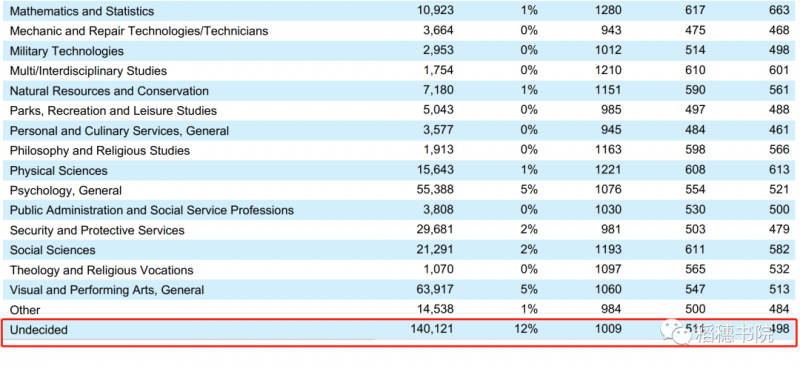Click the 1,754 count for Multi/Interdisciplinary Studies
Image resolution: width=800 pixels, height=369 pixels.
pos(438,70)
